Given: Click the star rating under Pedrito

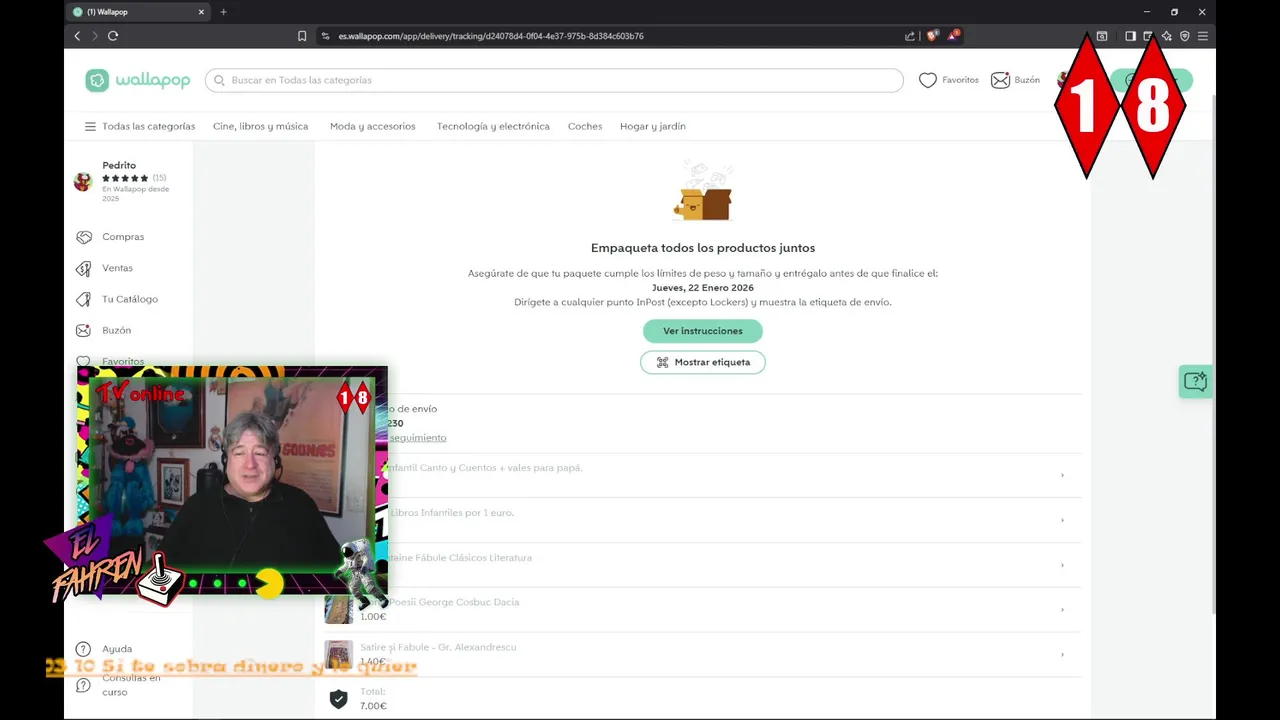Looking at the screenshot, I should [125, 178].
